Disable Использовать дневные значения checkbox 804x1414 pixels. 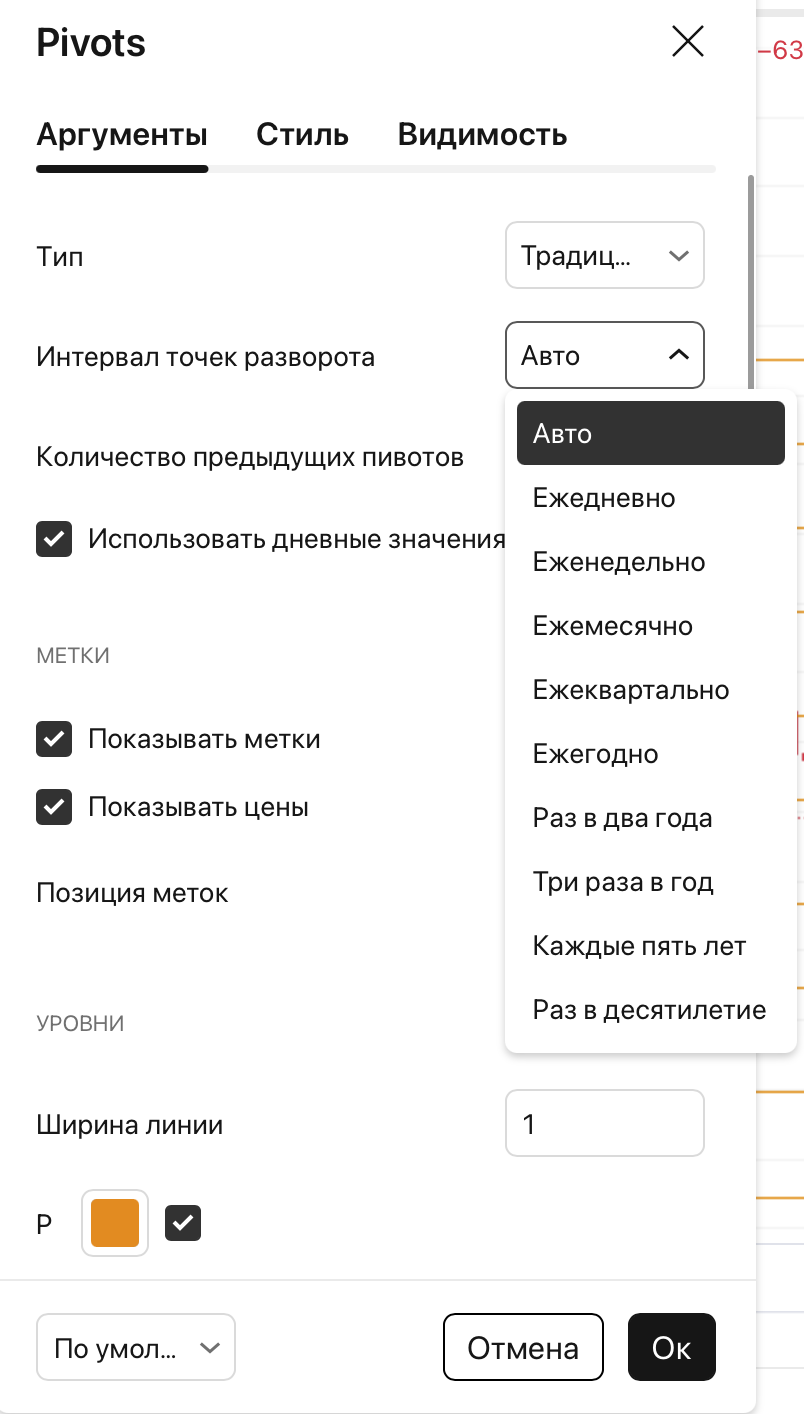pos(54,539)
